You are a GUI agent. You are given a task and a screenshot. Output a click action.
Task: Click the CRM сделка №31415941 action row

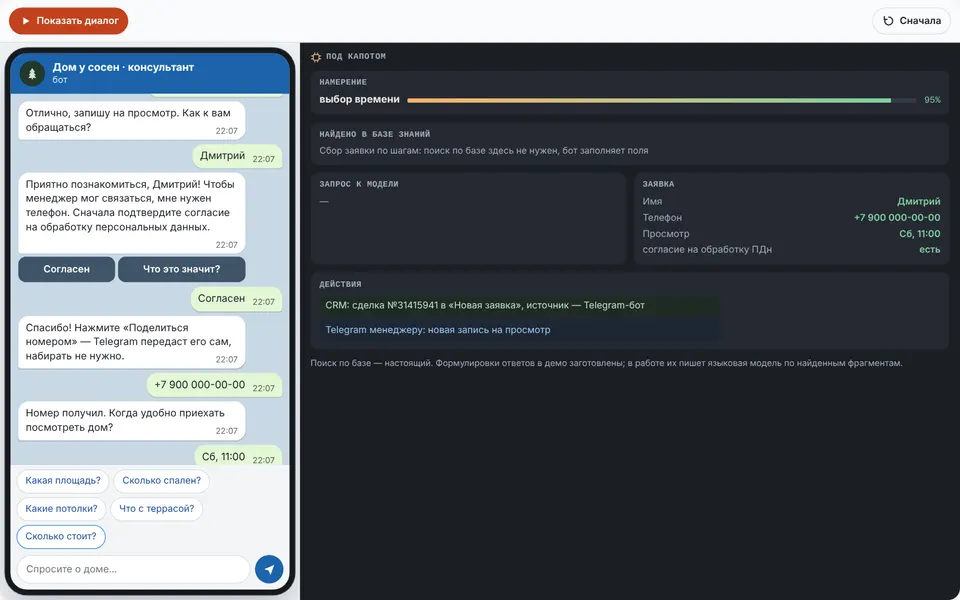coord(519,306)
